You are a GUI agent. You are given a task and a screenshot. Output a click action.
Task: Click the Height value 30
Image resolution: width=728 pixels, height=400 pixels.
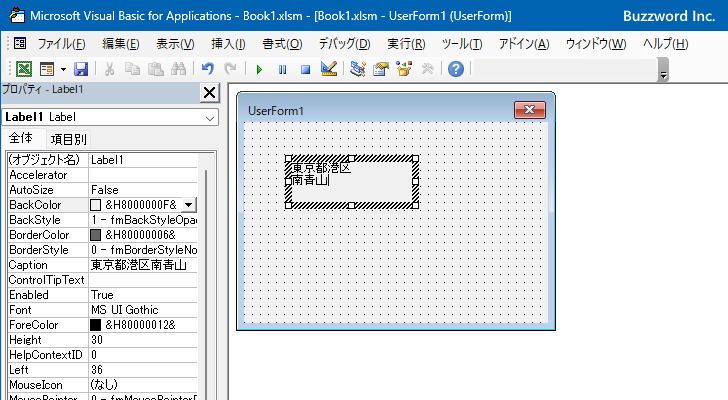pos(143,340)
